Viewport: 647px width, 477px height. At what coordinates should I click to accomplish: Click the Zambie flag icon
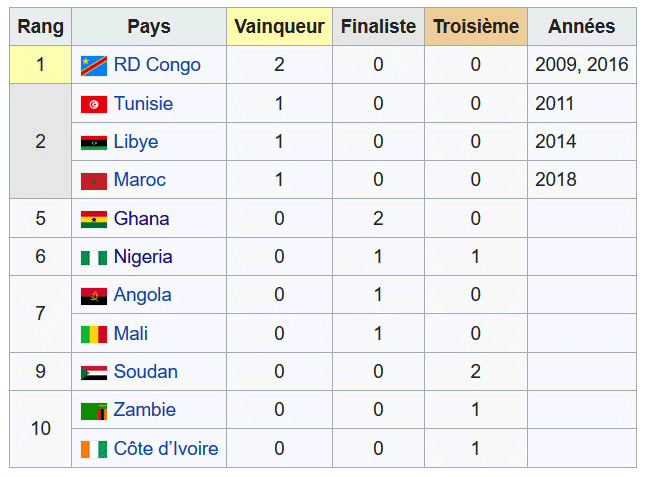[93, 410]
